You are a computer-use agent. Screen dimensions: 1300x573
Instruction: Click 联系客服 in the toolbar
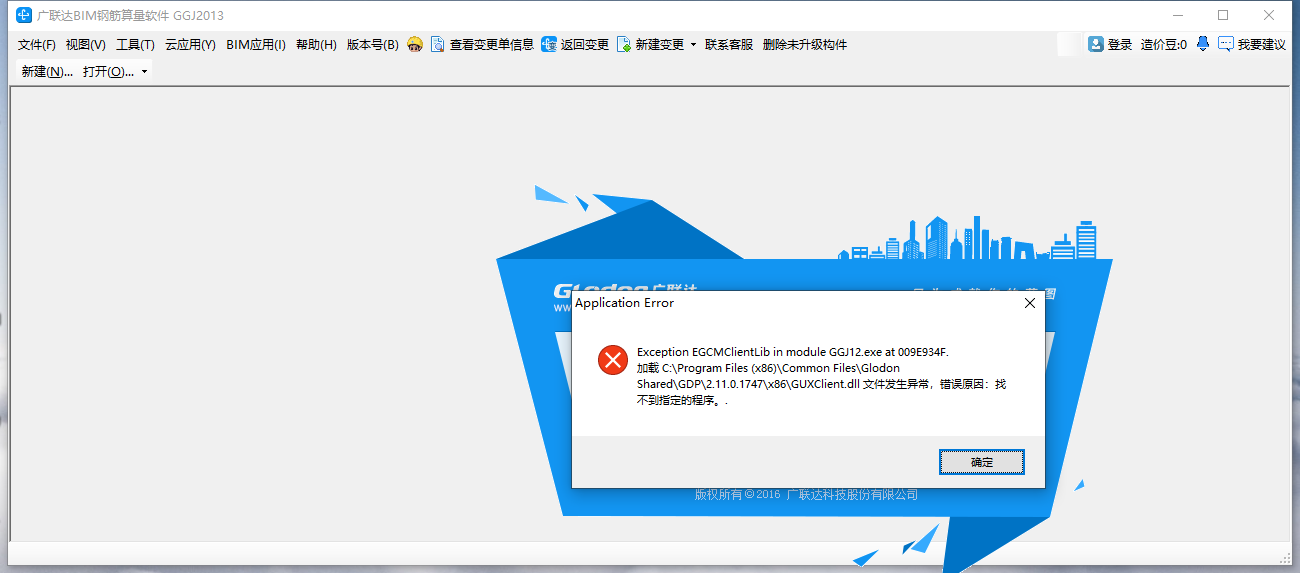click(x=729, y=45)
